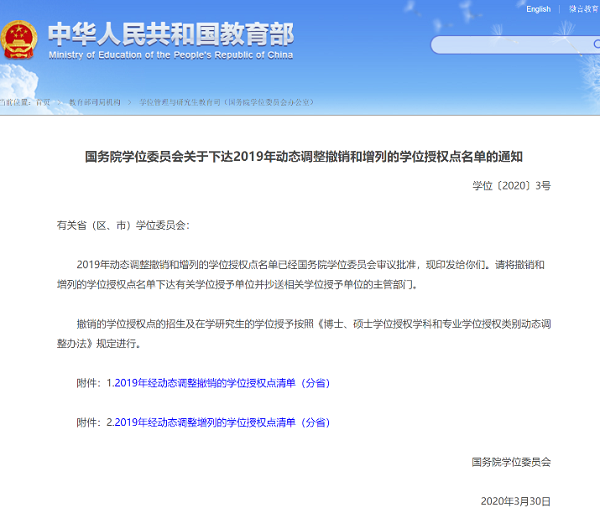Click the 中华人民共和国教育部 site title
600x513 pixels.
(x=171, y=34)
